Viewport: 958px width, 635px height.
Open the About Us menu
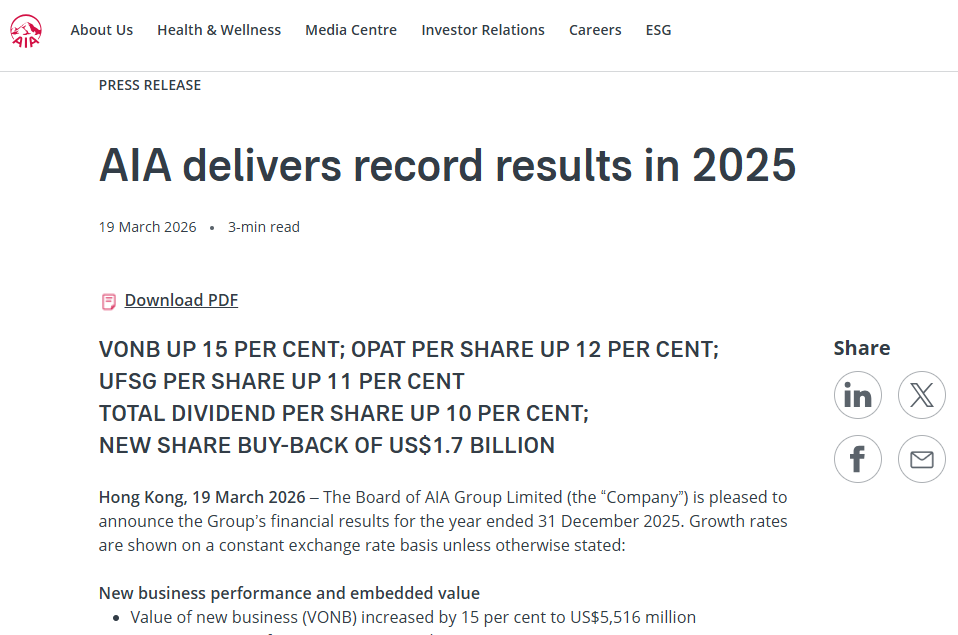(101, 30)
